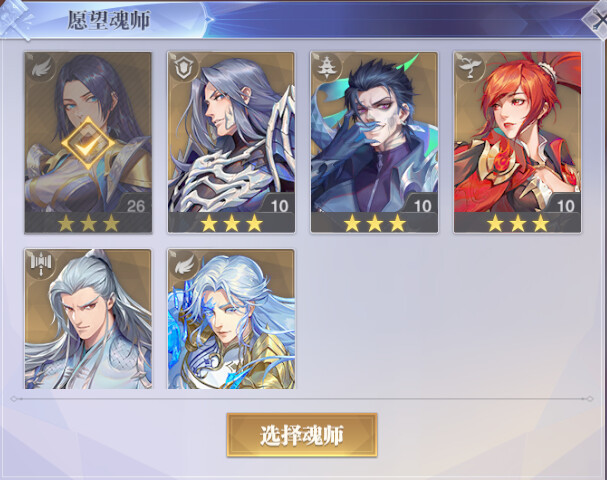Select the silver-haired hero in white robes
Screen dimensions: 607x480
(x=88, y=319)
